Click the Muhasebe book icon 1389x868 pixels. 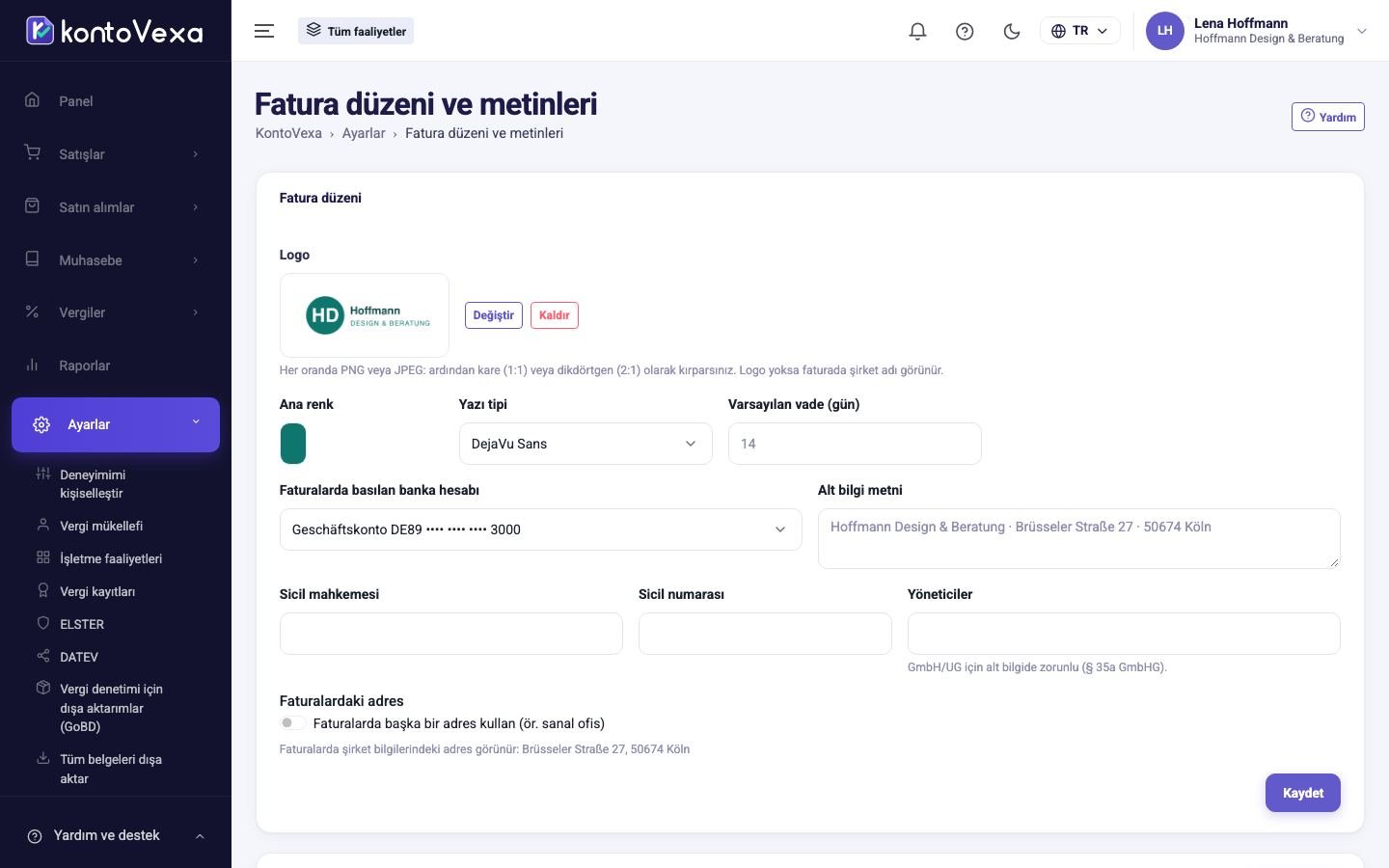[x=32, y=259]
